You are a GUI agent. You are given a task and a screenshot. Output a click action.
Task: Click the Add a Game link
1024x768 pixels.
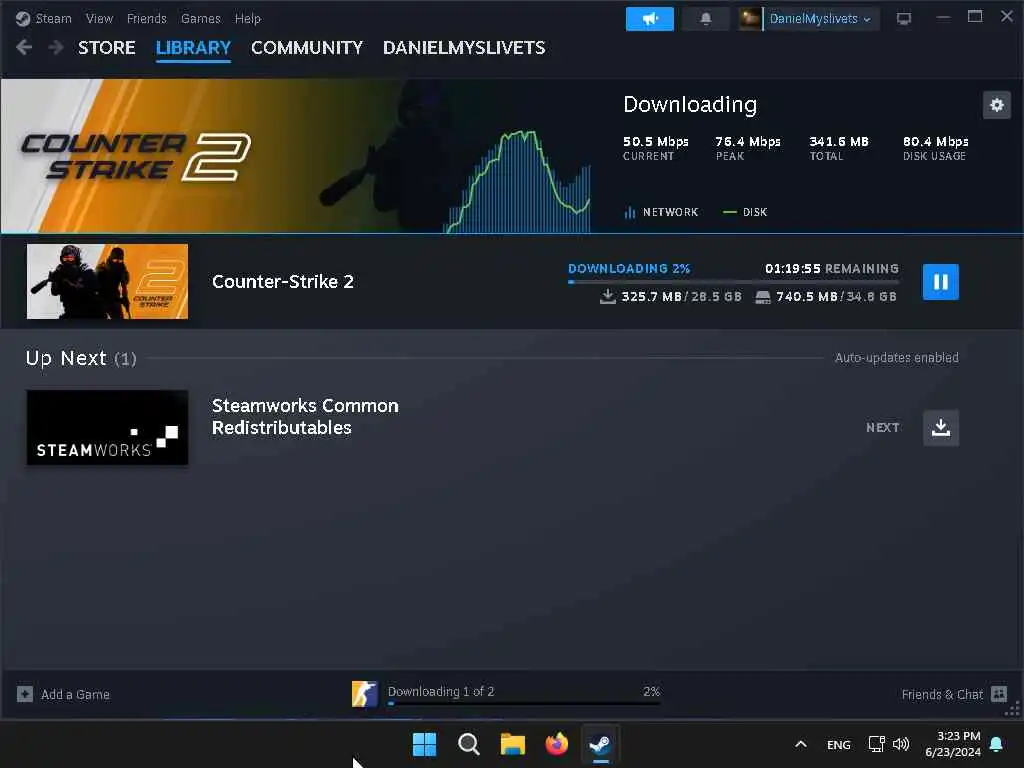[75, 694]
